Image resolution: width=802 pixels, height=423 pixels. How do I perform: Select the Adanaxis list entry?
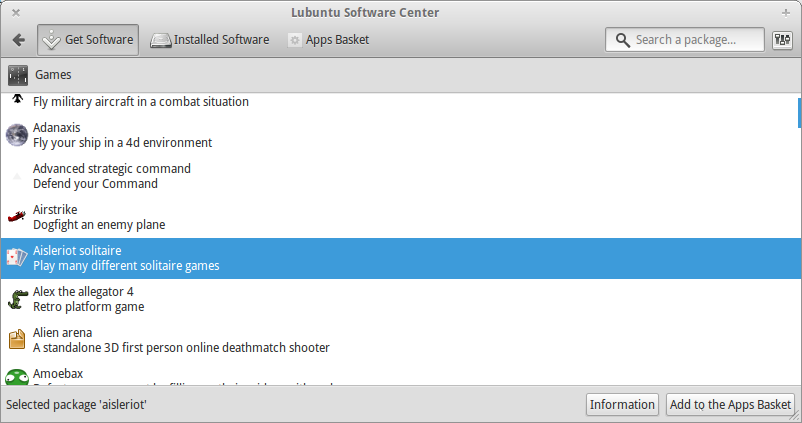click(122, 135)
